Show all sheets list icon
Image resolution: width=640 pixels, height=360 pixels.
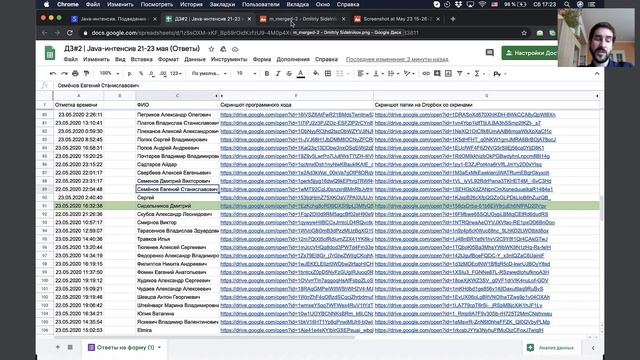pyautogui.click(x=70, y=347)
